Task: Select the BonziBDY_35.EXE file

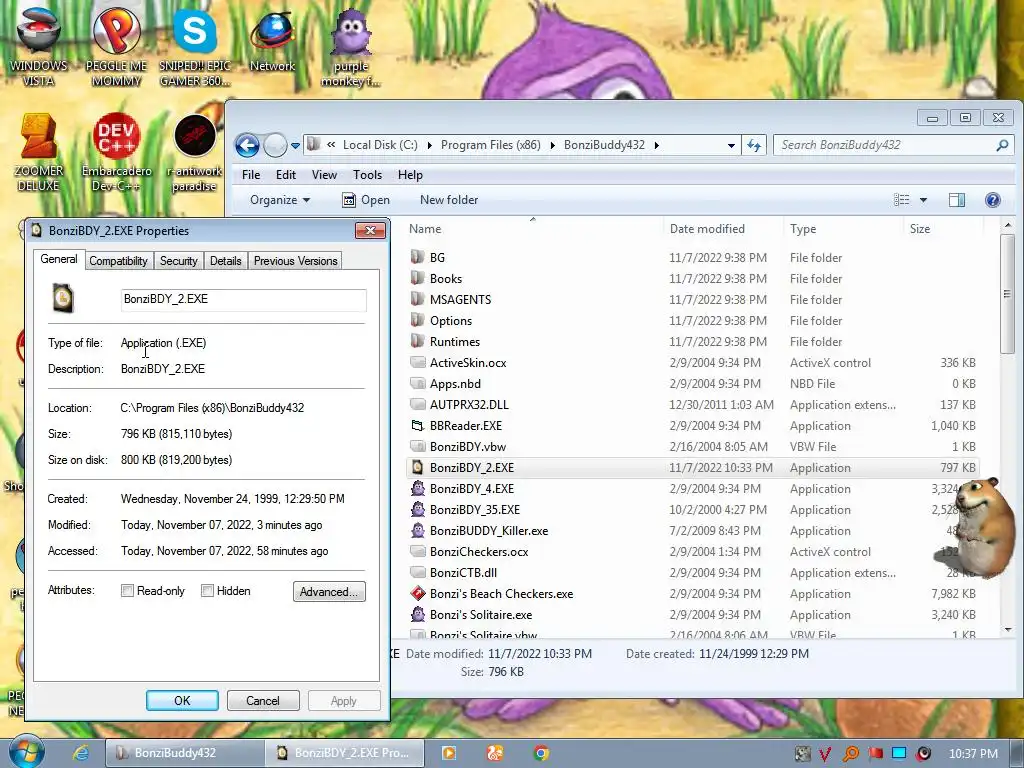Action: (x=694, y=510)
